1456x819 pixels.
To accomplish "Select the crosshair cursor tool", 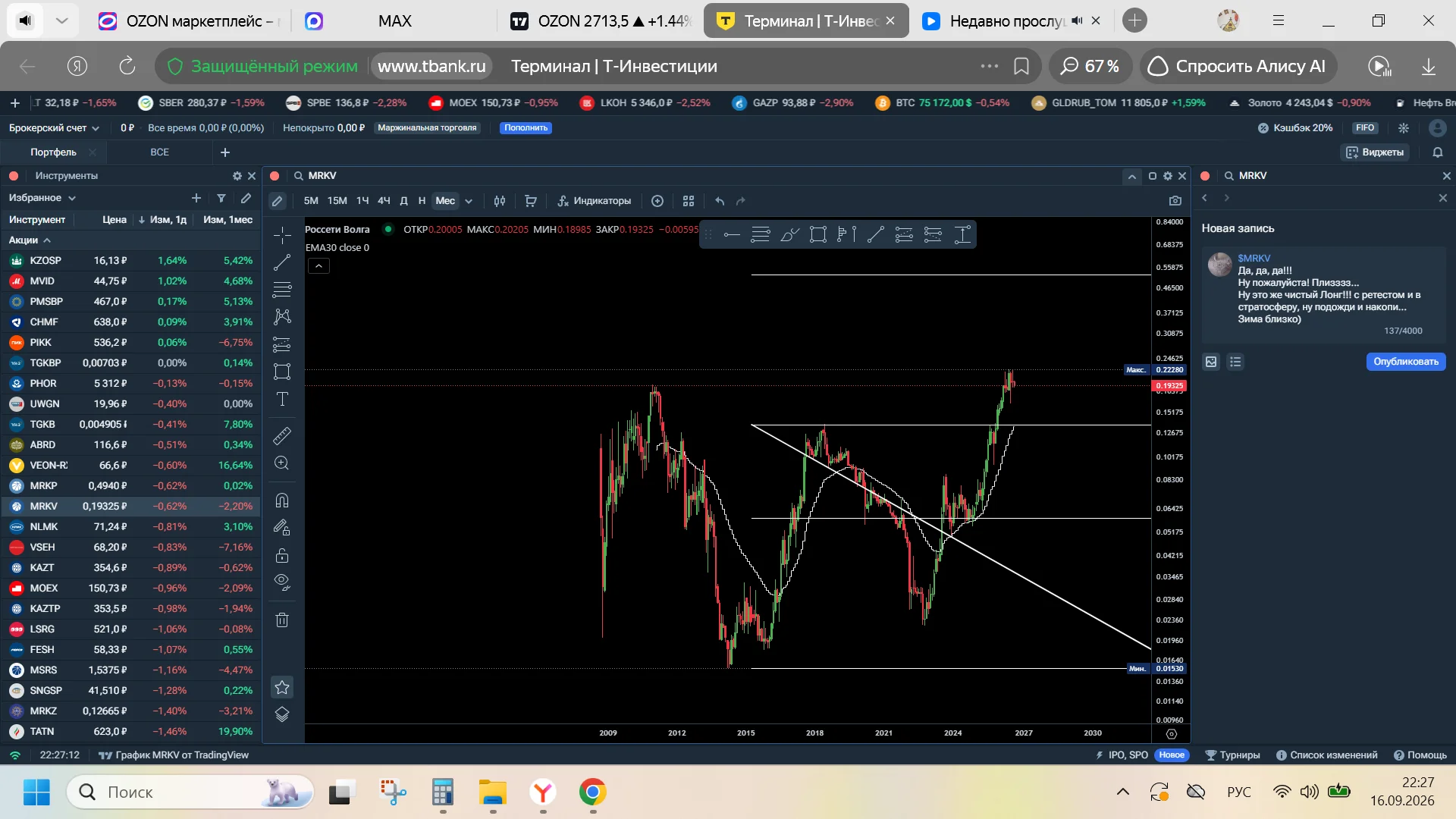I will pos(282,235).
